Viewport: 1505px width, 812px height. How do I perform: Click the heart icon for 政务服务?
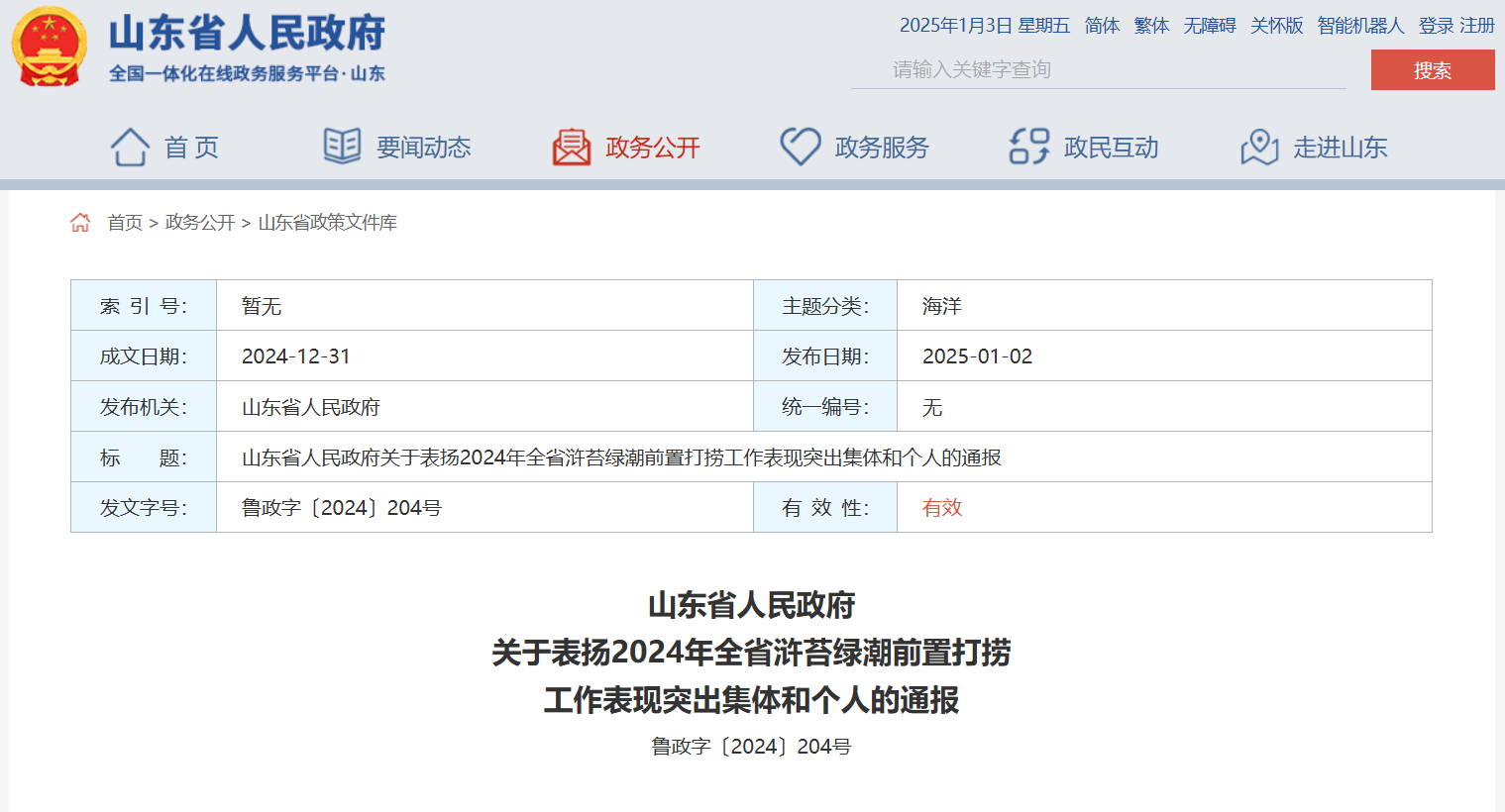[x=801, y=147]
